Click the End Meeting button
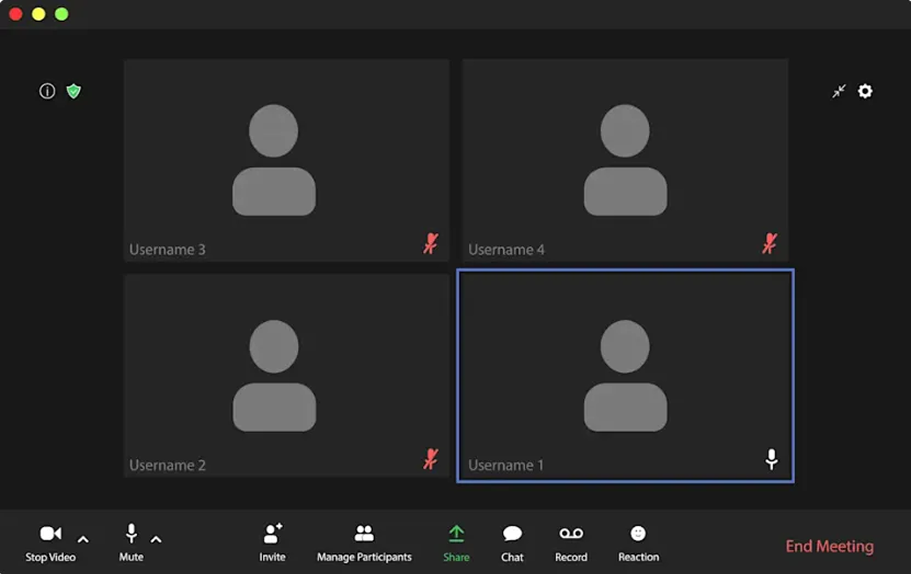This screenshot has width=911, height=574. point(829,546)
